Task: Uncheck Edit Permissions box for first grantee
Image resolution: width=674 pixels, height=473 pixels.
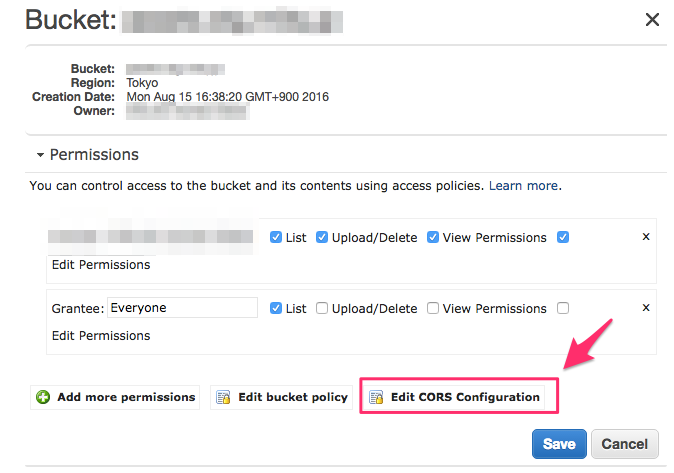Action: [563, 237]
